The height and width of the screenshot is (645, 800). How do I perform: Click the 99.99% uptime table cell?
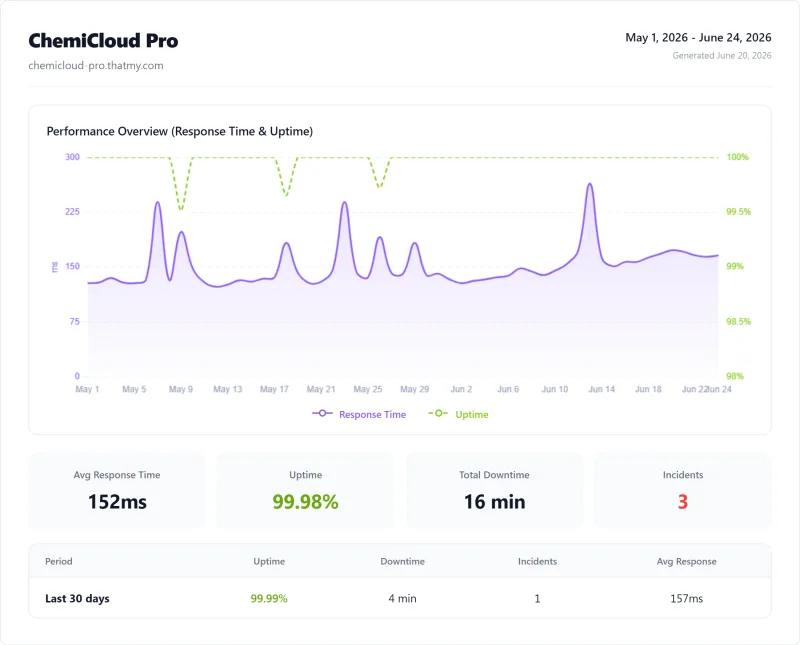(x=269, y=599)
